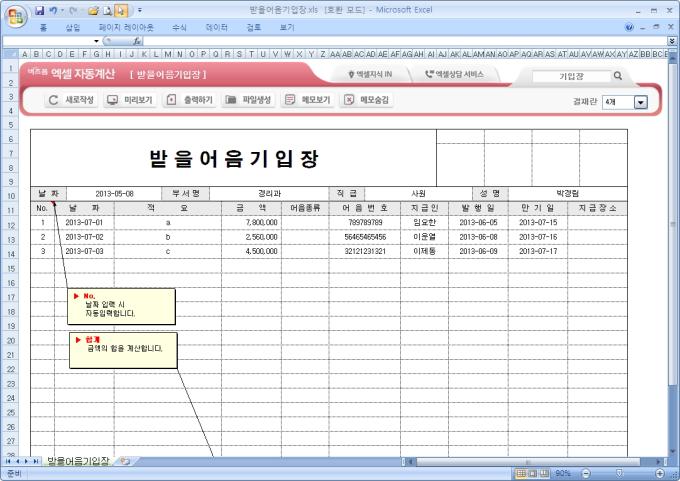Select bill number 789789789

[x=365, y=223]
